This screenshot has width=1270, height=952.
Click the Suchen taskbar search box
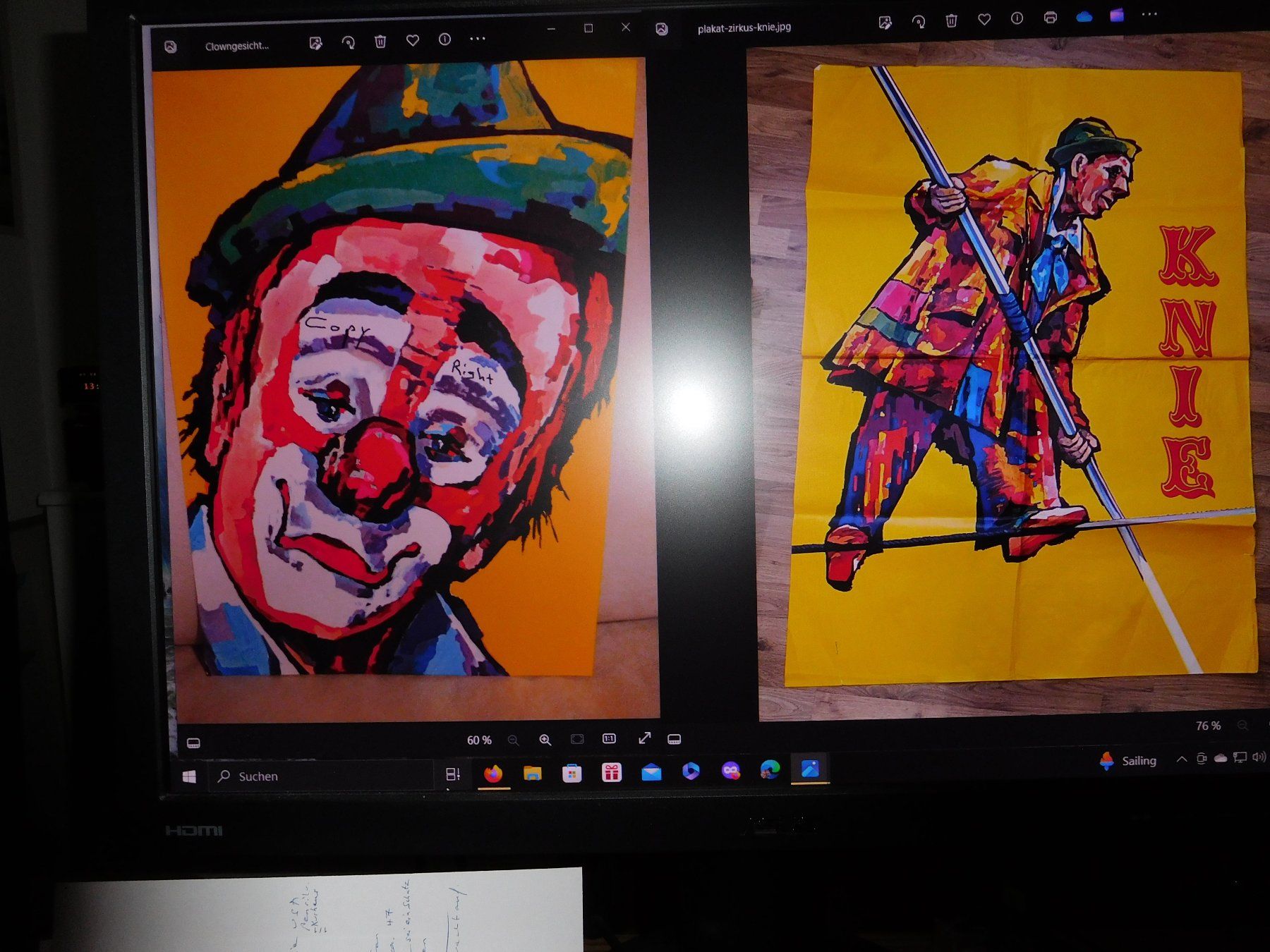click(321, 776)
